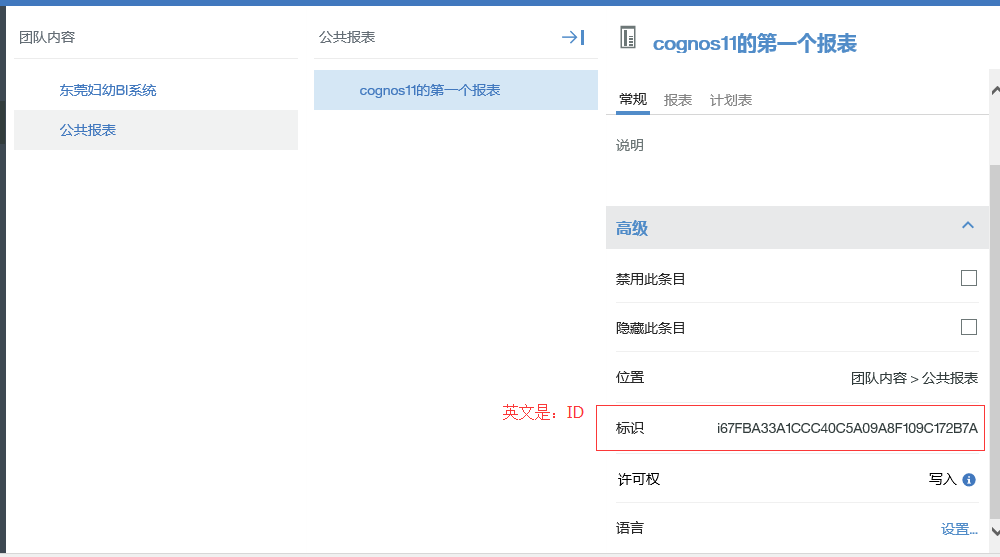Enable the 禁用此条目 checkbox
Image resolution: width=1000 pixels, height=557 pixels.
pos(969,278)
